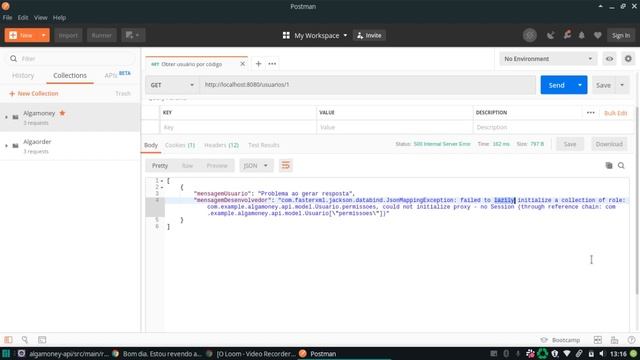Open the satellite capture requests icon

pos(551,36)
